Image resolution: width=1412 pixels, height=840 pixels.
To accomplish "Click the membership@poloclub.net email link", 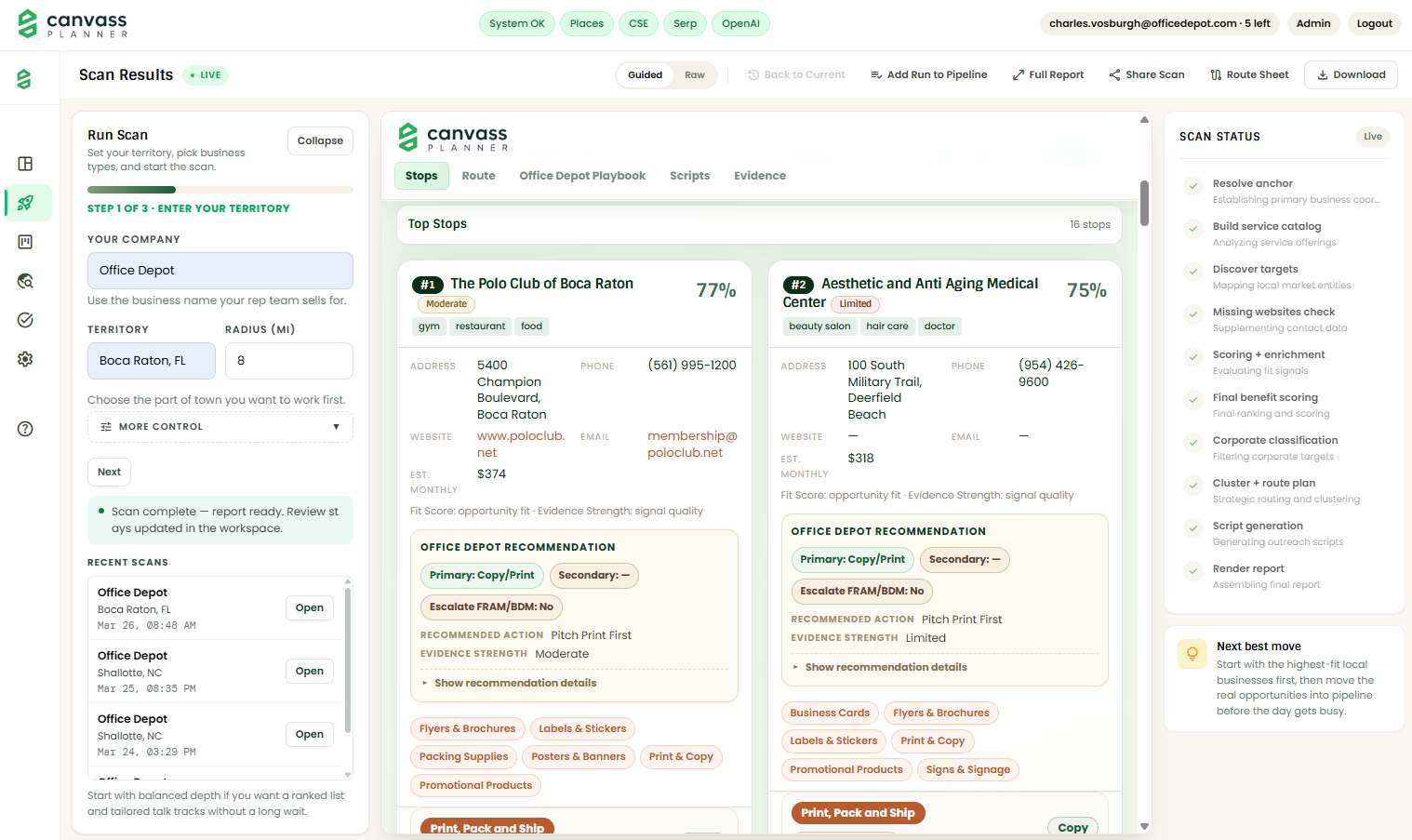I will pyautogui.click(x=693, y=445).
